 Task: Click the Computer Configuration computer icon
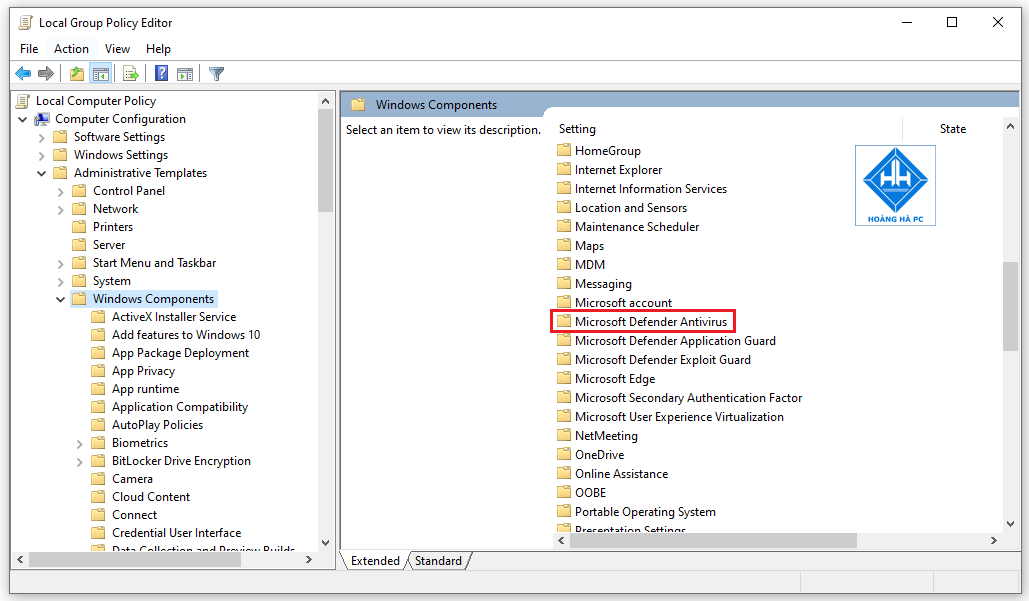[43, 119]
